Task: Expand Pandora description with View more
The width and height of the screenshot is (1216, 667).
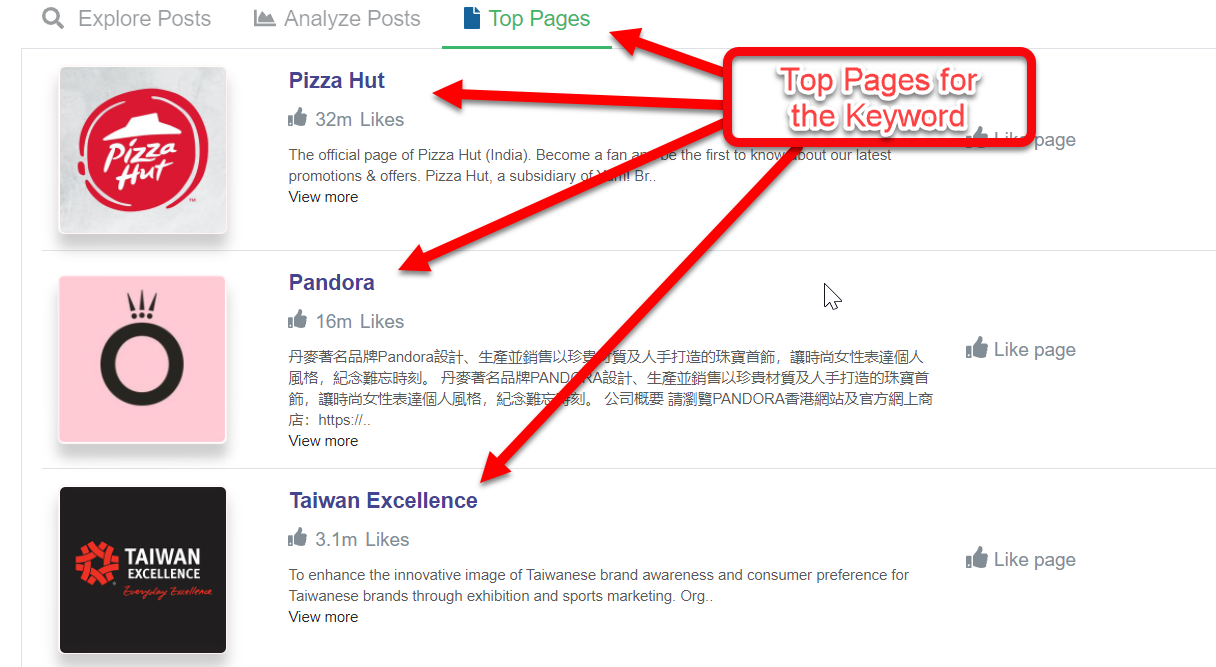Action: pyautogui.click(x=323, y=441)
